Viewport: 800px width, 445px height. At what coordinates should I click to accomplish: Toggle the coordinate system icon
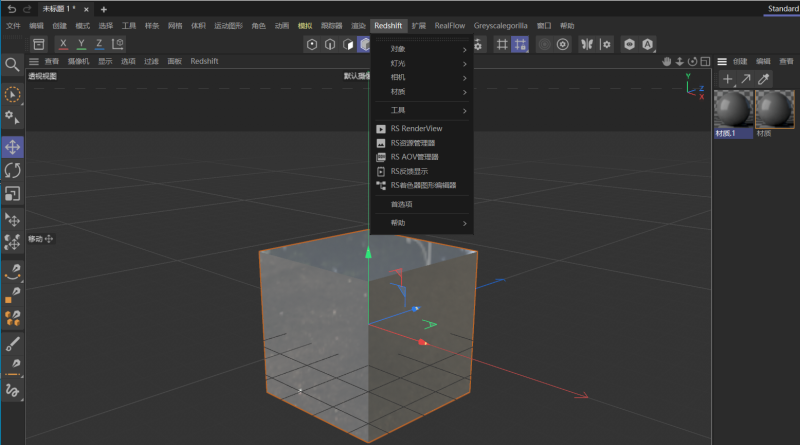click(x=118, y=44)
